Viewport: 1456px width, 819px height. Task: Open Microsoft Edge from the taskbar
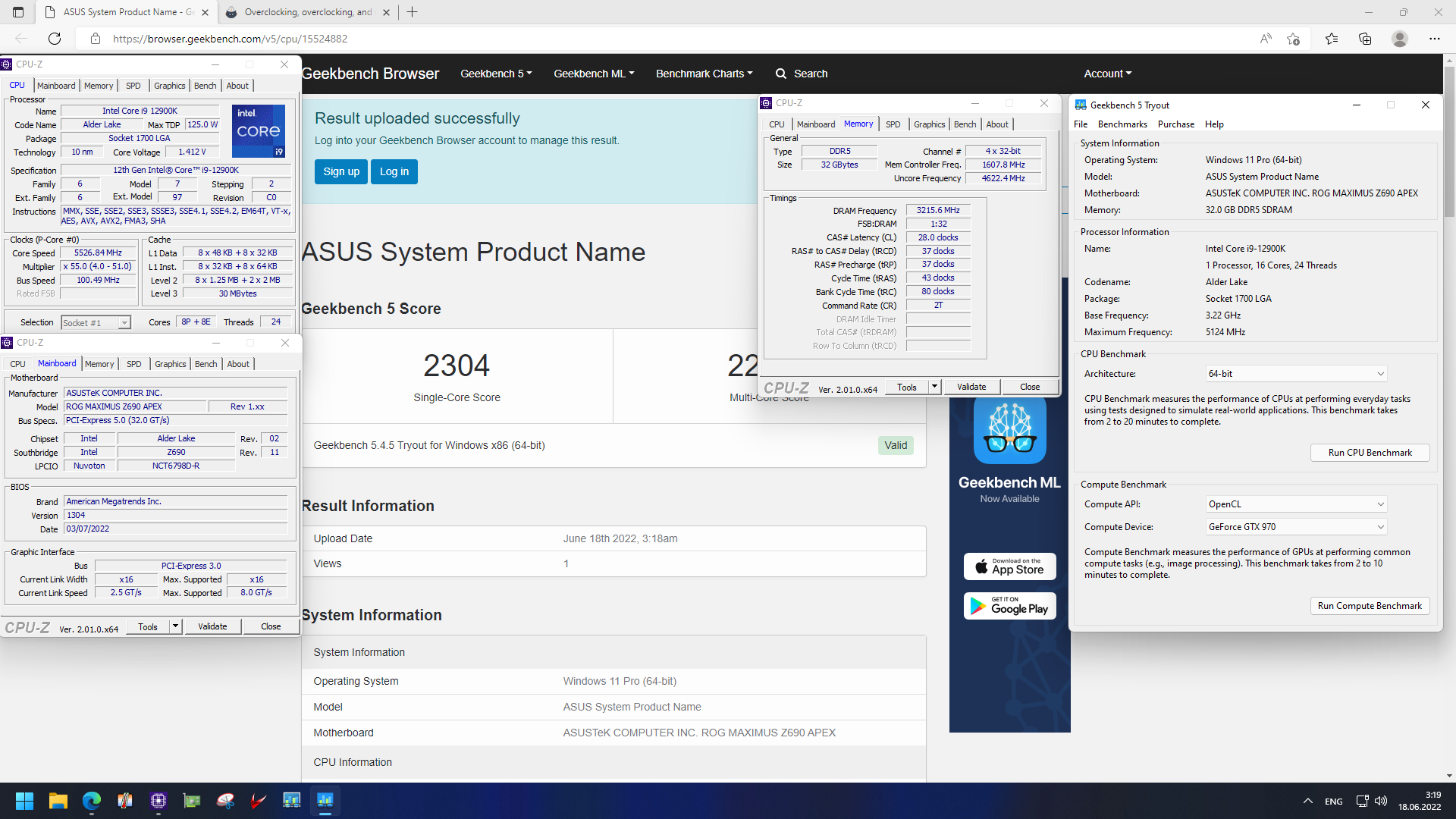[x=92, y=801]
